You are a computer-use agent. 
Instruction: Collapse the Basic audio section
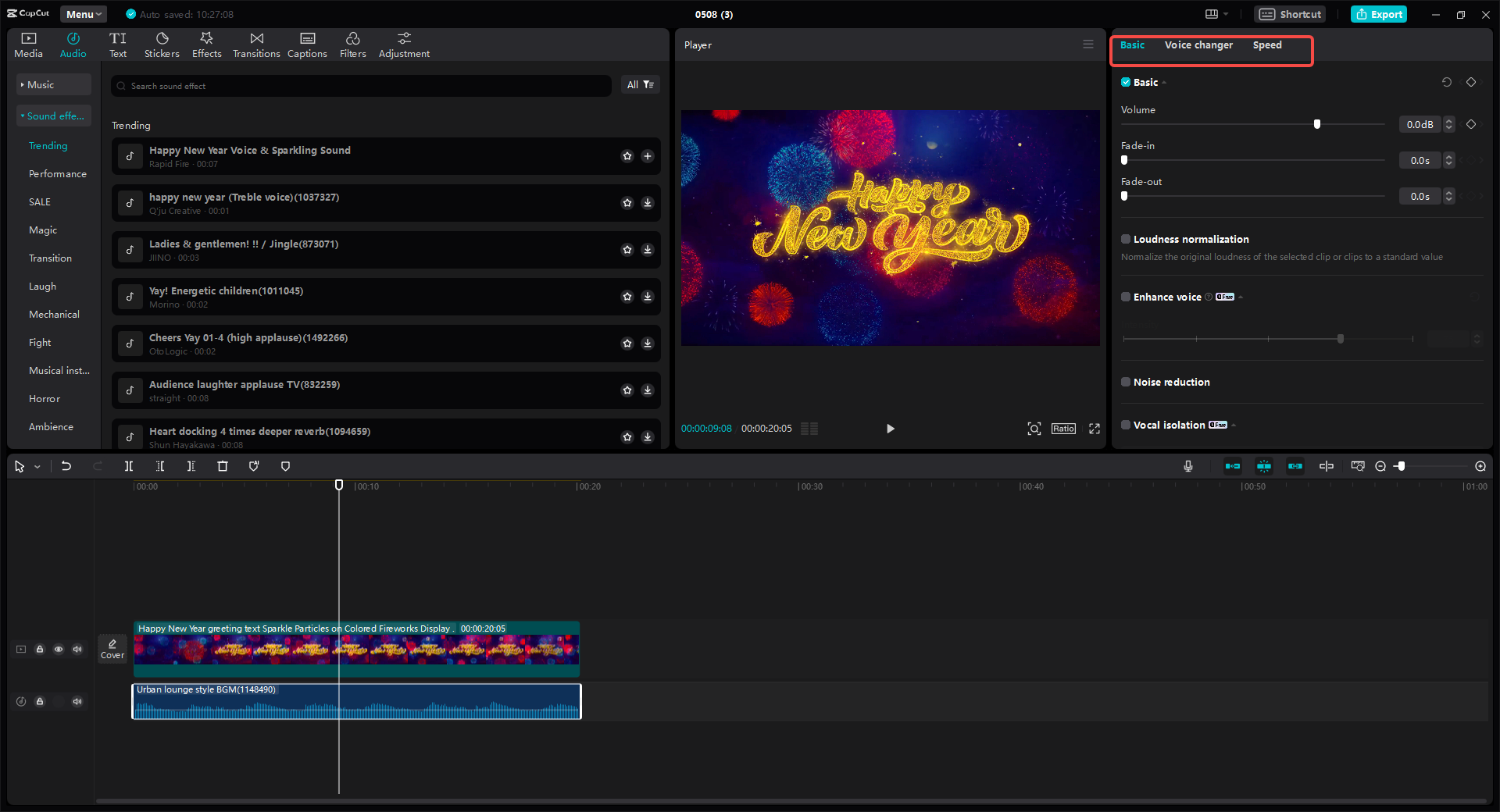tap(1163, 82)
